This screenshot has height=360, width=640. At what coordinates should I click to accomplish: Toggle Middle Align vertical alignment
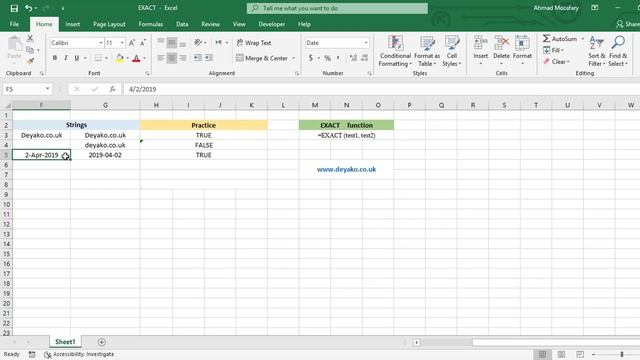point(172,42)
